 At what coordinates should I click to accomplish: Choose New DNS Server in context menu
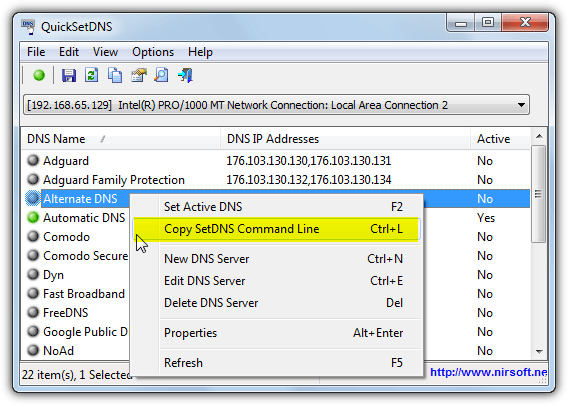pos(276,259)
